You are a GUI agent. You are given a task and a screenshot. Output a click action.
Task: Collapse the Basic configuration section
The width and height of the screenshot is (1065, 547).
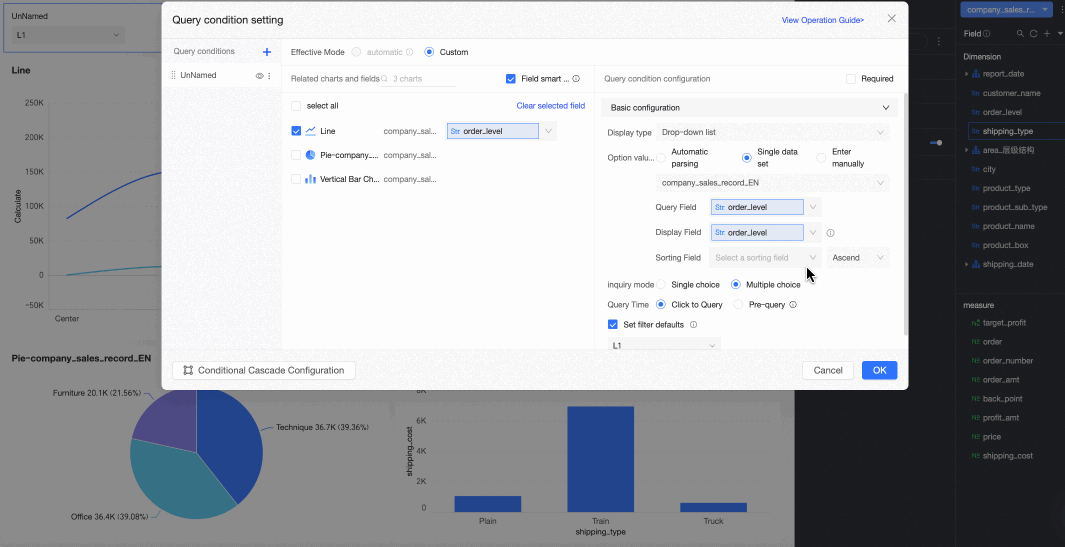pyautogui.click(x=885, y=108)
